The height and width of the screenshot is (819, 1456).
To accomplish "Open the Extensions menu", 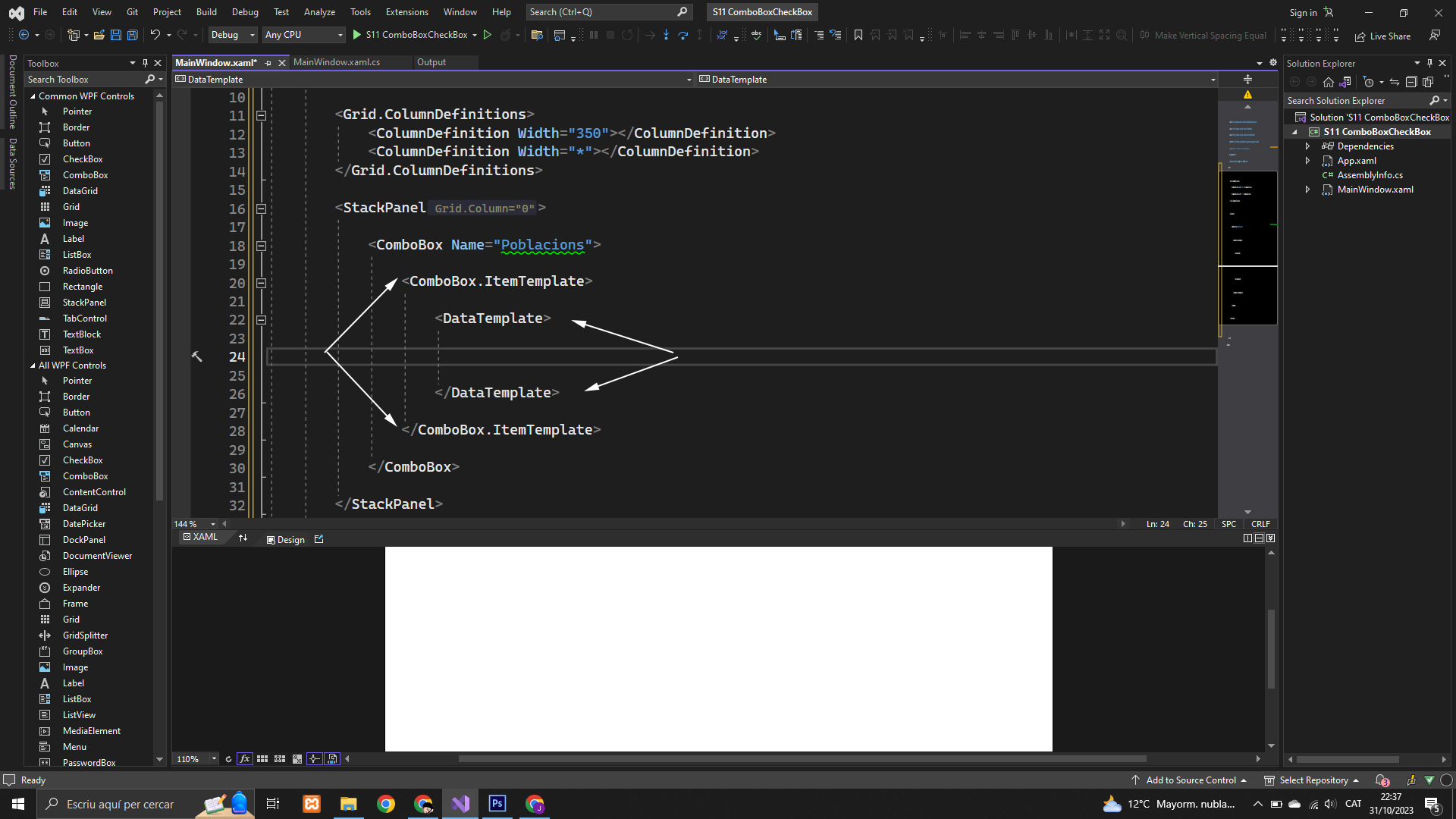I will [x=406, y=12].
